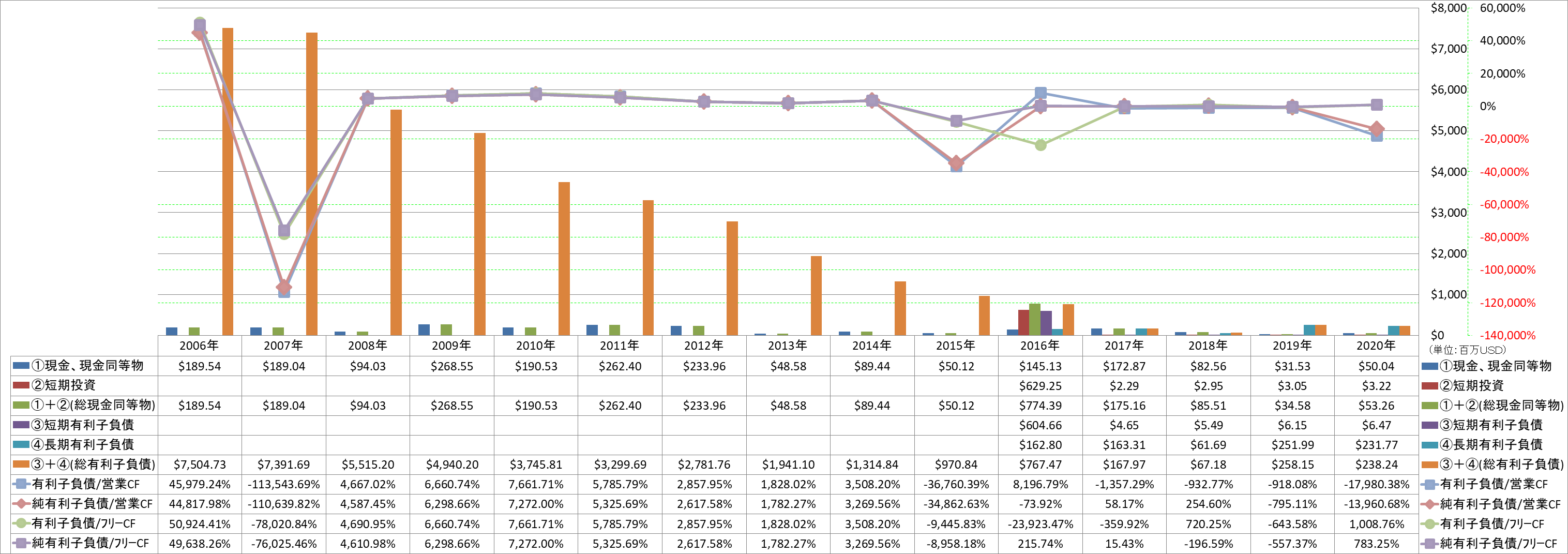Click the (単位:百万USD) unit note
Image resolution: width=1568 pixels, height=554 pixels.
pyautogui.click(x=1467, y=350)
